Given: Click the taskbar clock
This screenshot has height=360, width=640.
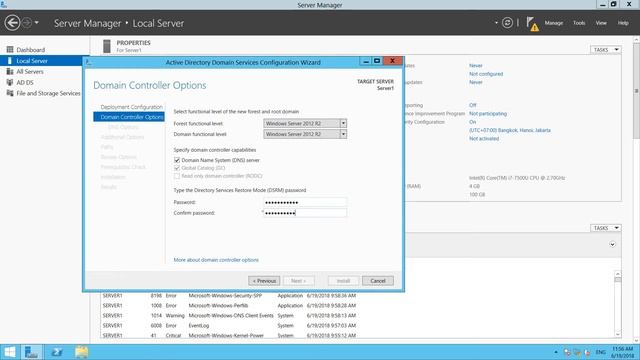Looking at the screenshot, I should (x=622, y=352).
